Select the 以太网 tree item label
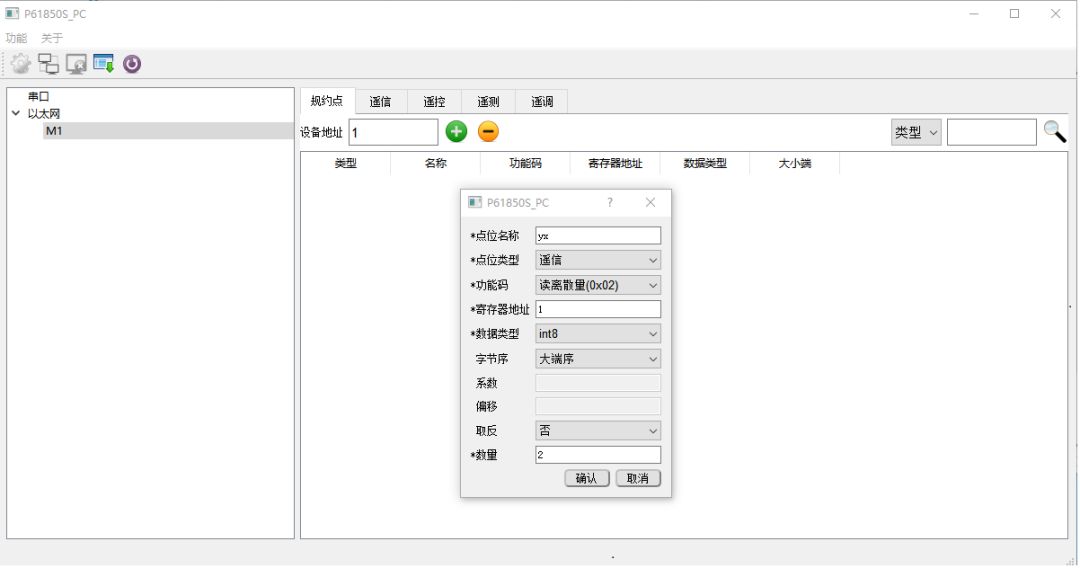Image resolution: width=1080 pixels, height=568 pixels. click(x=44, y=114)
